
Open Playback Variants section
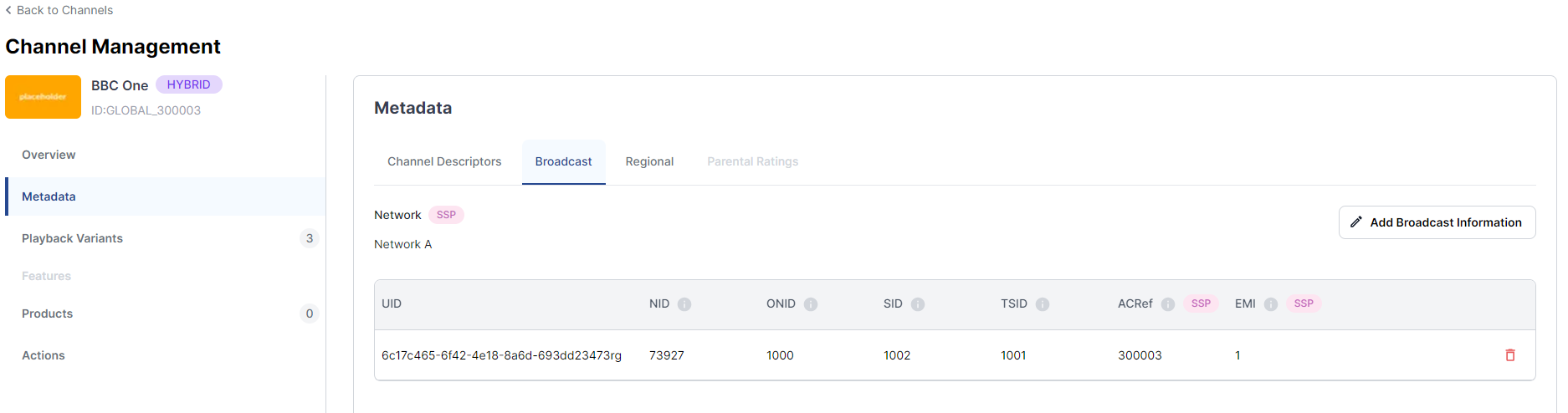point(73,238)
